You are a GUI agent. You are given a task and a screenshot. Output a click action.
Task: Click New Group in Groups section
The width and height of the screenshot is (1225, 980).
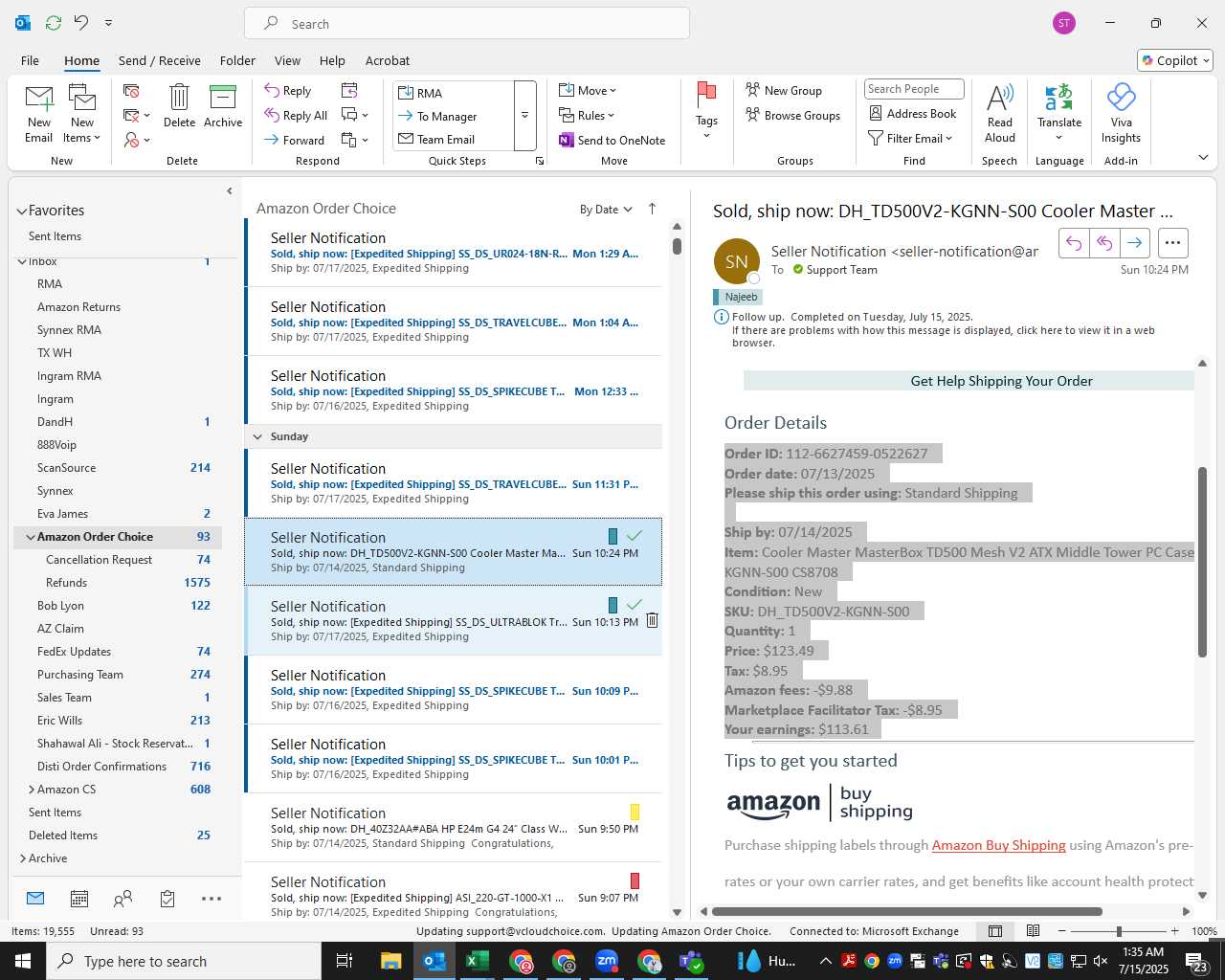pos(783,90)
